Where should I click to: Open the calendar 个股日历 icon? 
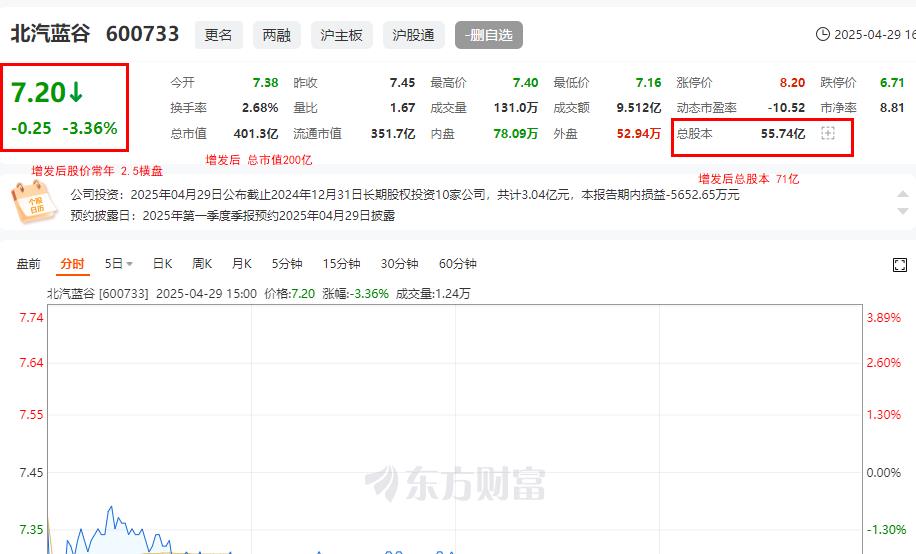(x=34, y=202)
